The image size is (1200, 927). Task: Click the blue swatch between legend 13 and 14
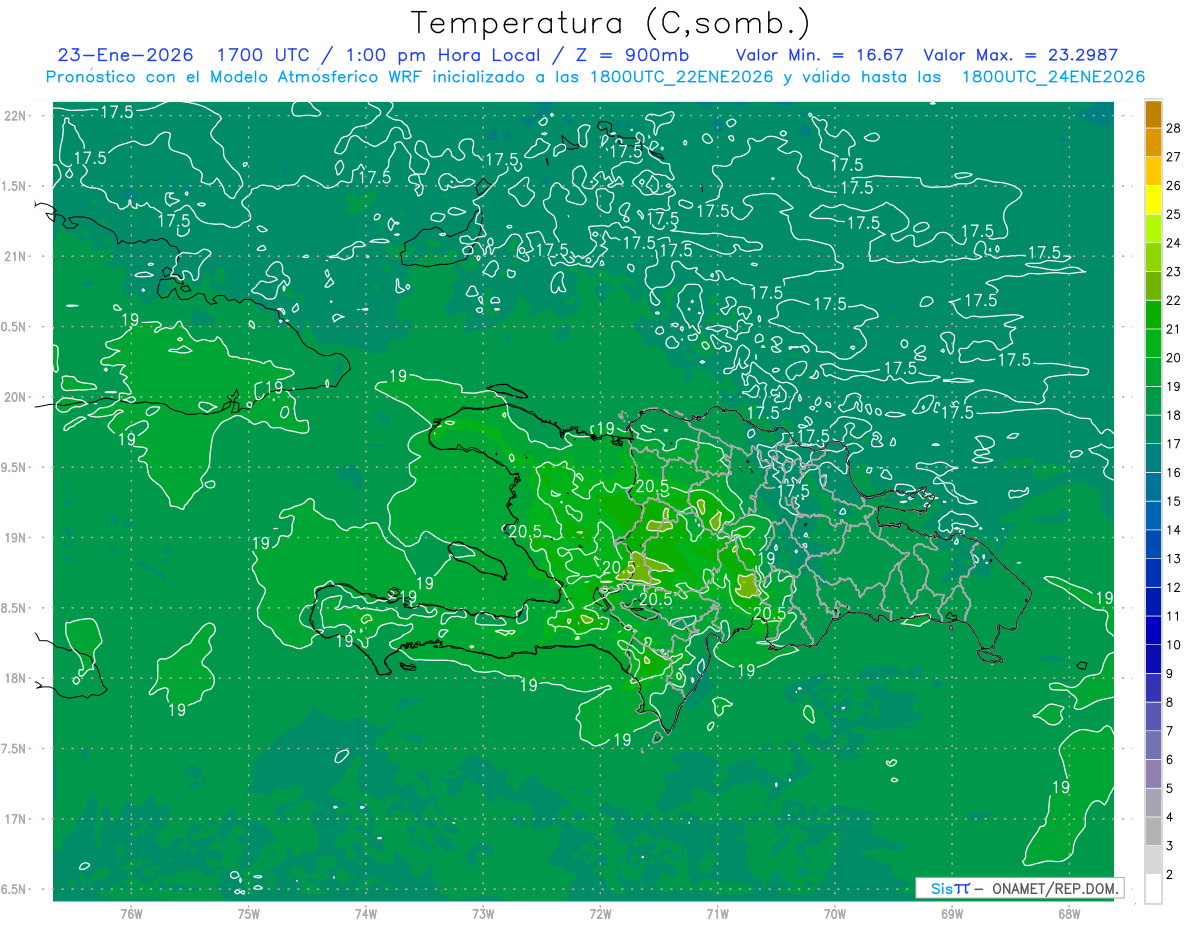(x=1153, y=544)
